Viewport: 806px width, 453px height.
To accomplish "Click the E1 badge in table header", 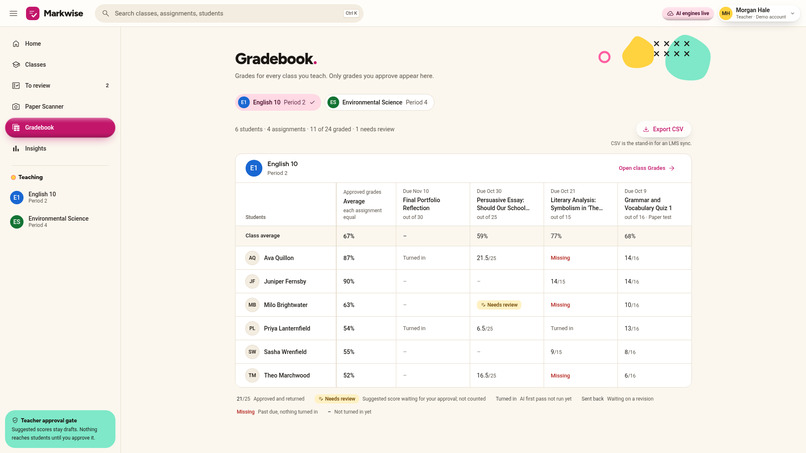I will (x=253, y=168).
